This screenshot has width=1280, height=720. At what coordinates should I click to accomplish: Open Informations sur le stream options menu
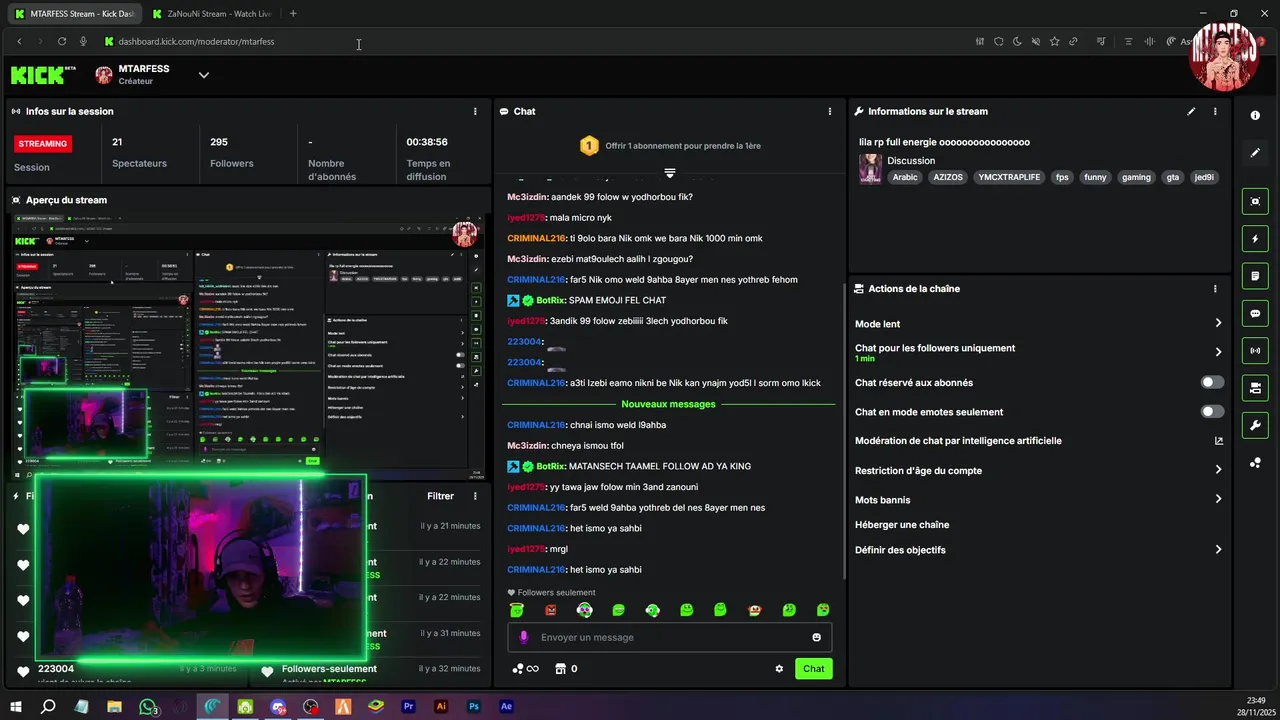click(x=1215, y=112)
